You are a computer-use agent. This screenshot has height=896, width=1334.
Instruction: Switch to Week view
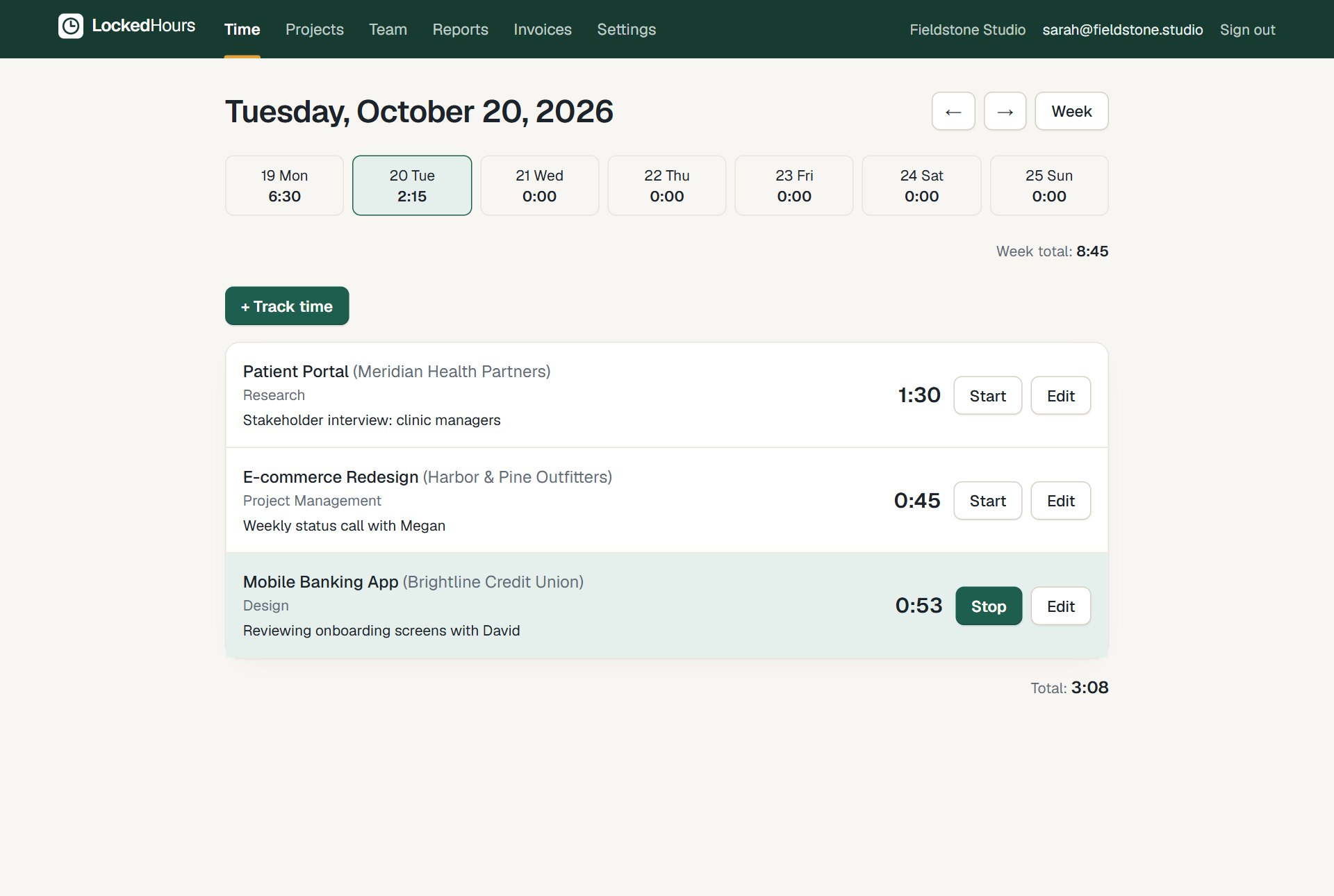click(1071, 111)
